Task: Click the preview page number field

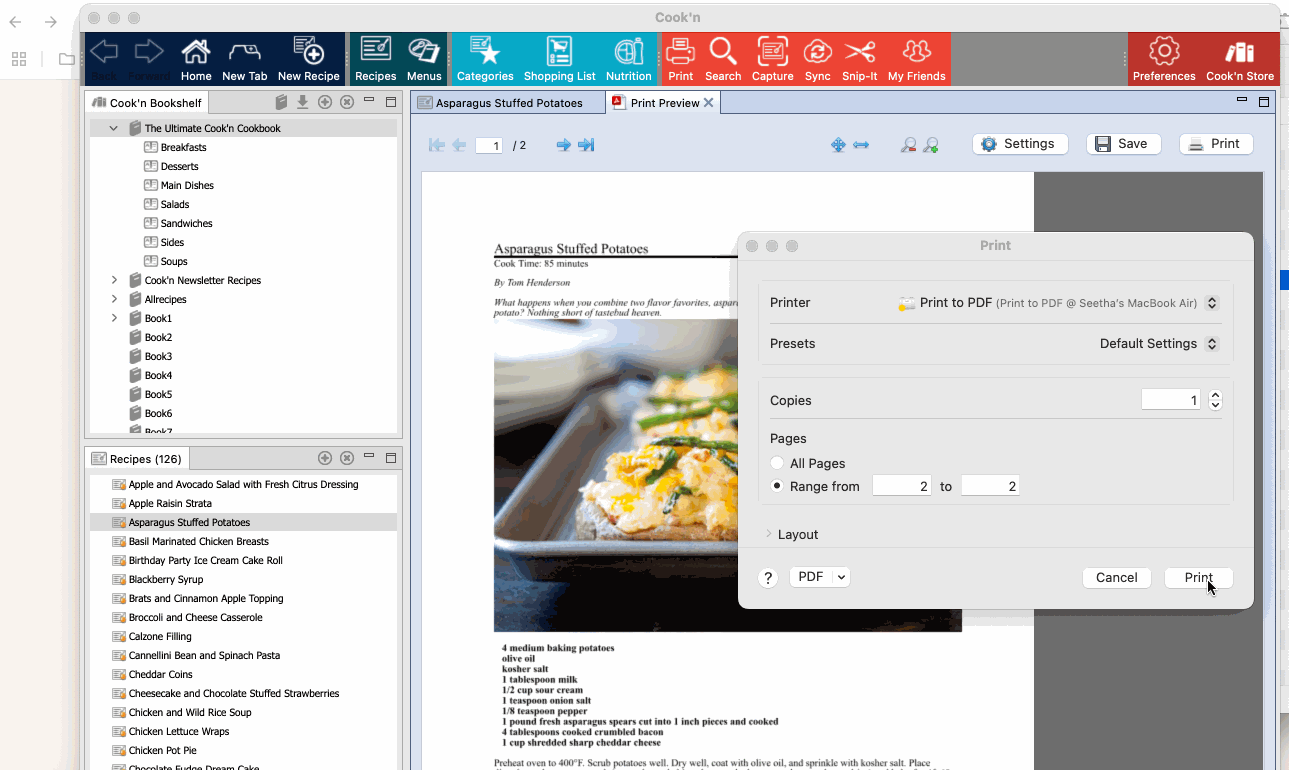Action: tap(489, 146)
